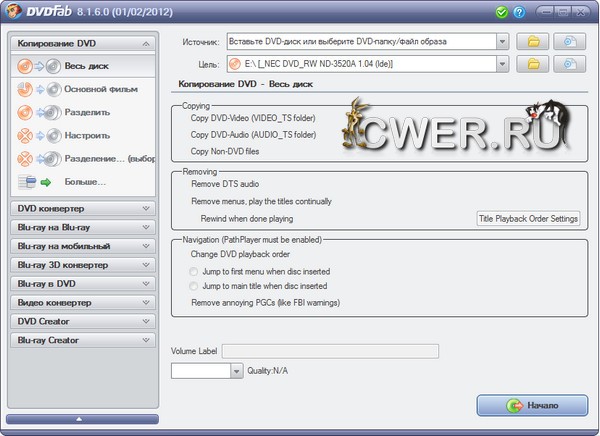Open help via blue question mark icon
This screenshot has height=436, width=600.
519,12
